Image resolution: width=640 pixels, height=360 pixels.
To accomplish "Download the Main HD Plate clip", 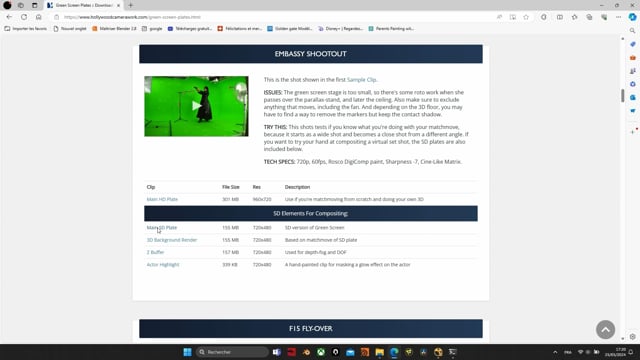I will tap(162, 199).
